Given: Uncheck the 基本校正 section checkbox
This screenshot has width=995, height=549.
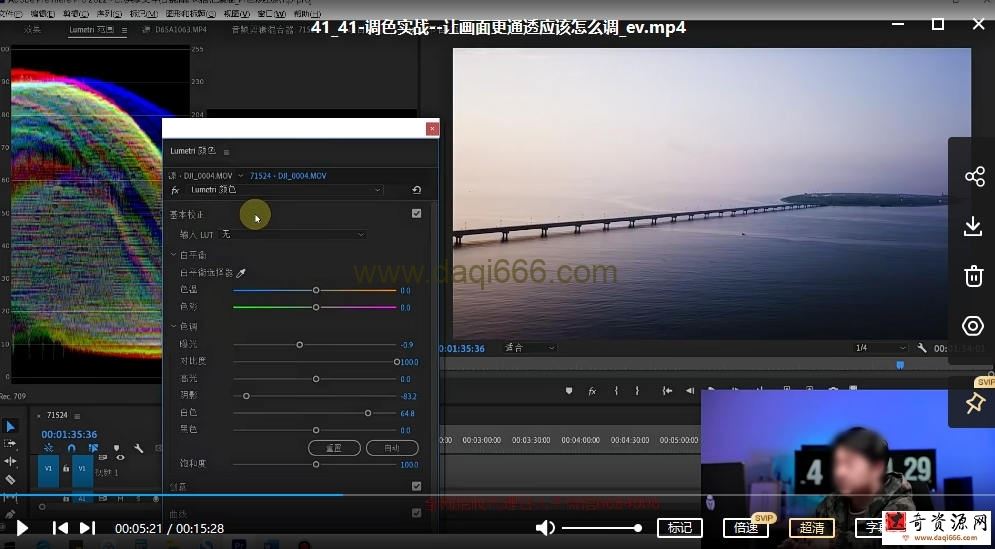Looking at the screenshot, I should (416, 213).
